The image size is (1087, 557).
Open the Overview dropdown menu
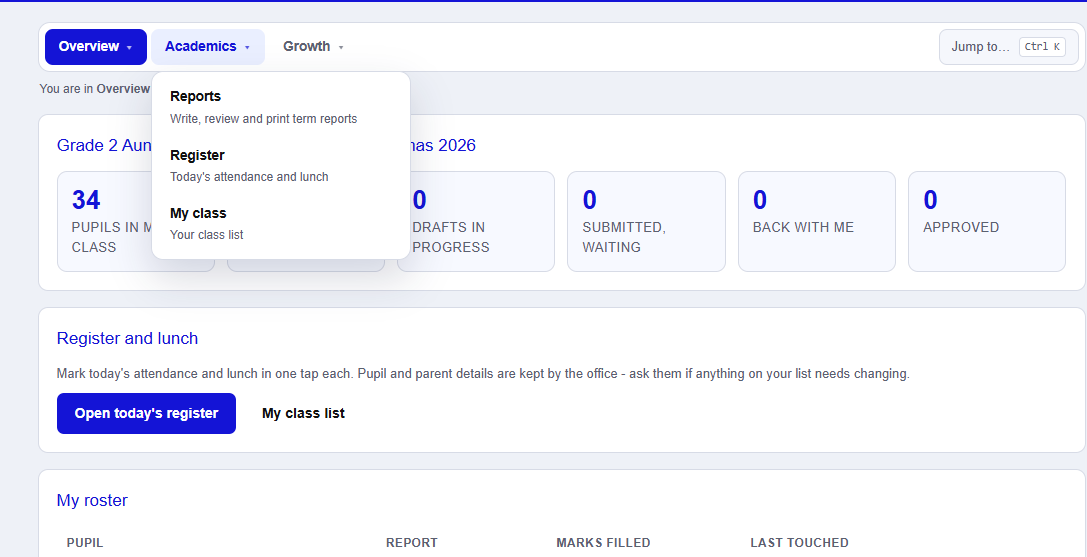tap(96, 46)
